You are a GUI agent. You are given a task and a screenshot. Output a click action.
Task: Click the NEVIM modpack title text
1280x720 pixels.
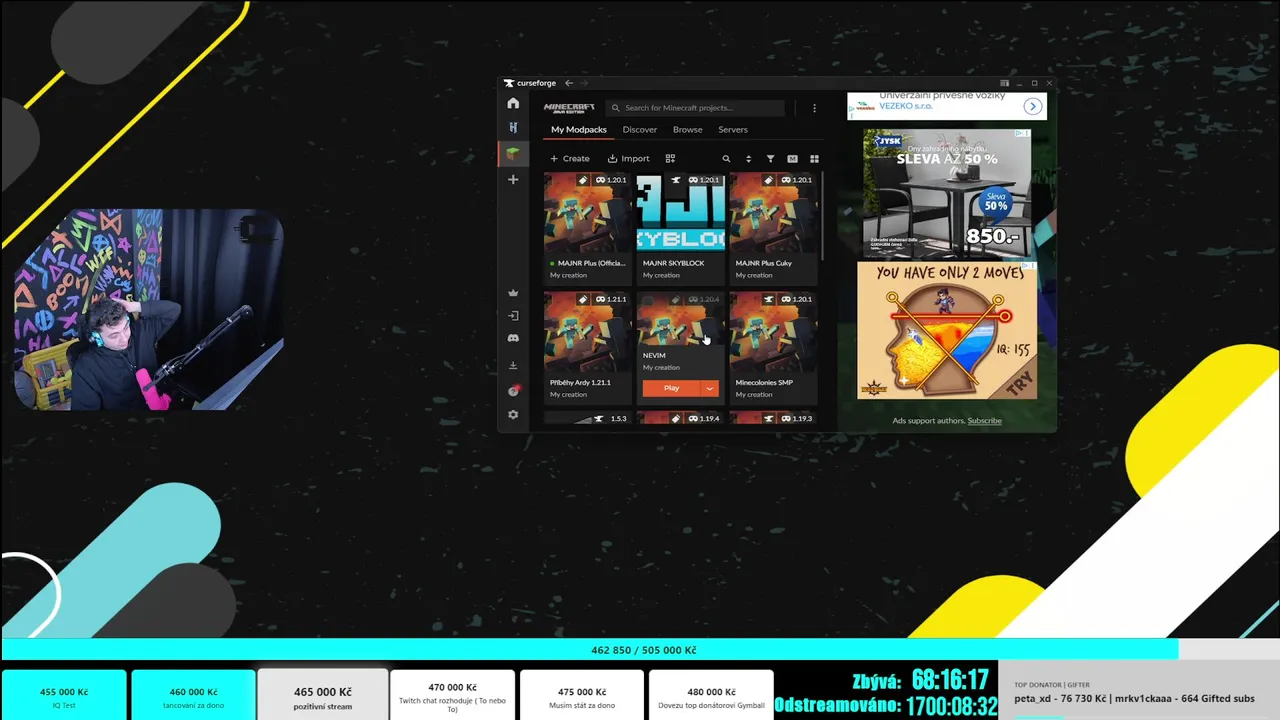tap(654, 355)
